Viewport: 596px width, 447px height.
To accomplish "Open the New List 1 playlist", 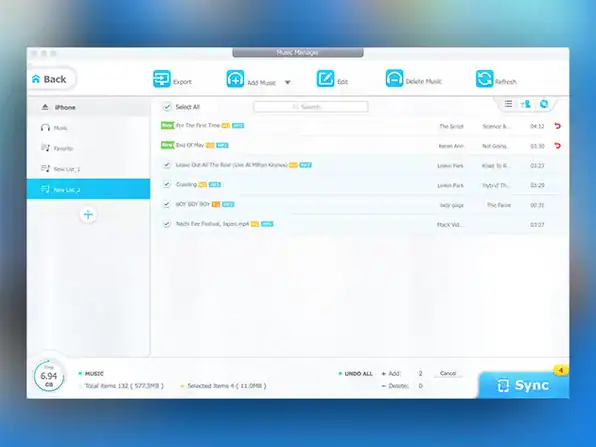I will pos(88,169).
